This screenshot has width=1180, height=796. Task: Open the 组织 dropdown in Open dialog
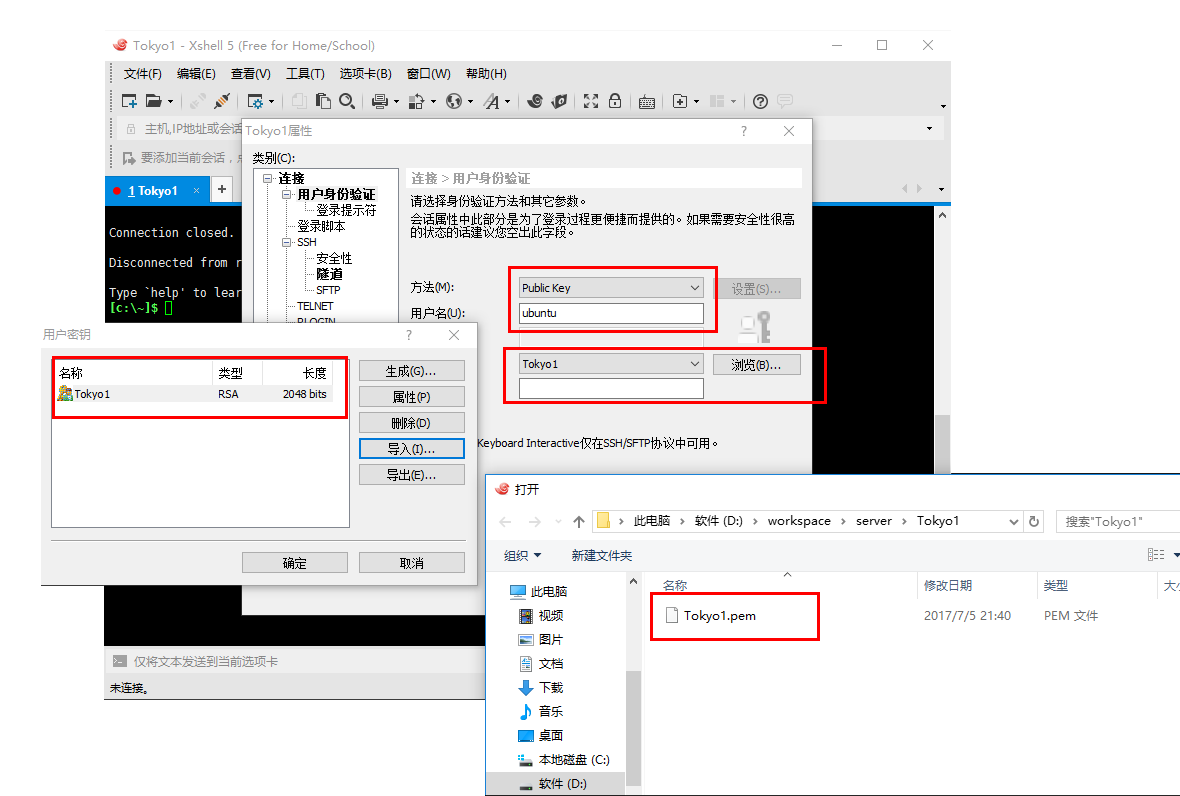coord(522,555)
